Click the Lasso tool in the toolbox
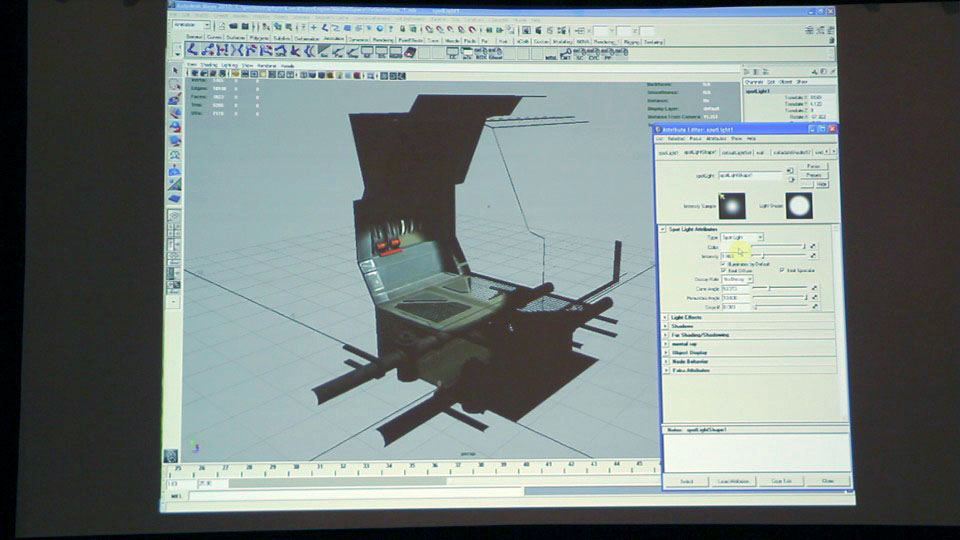The image size is (960, 540). (174, 85)
